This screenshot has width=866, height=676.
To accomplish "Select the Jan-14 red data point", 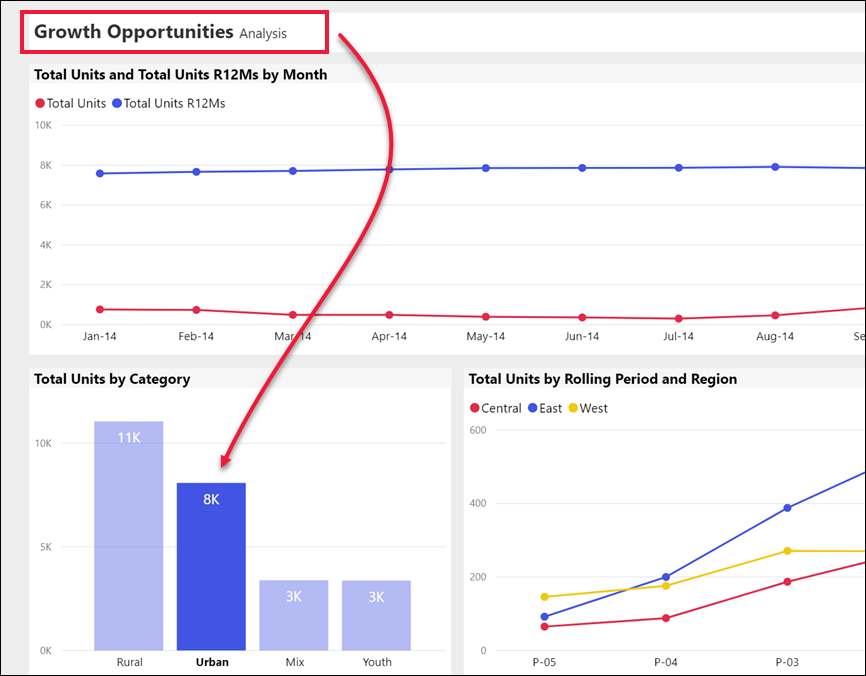I will pyautogui.click(x=98, y=309).
